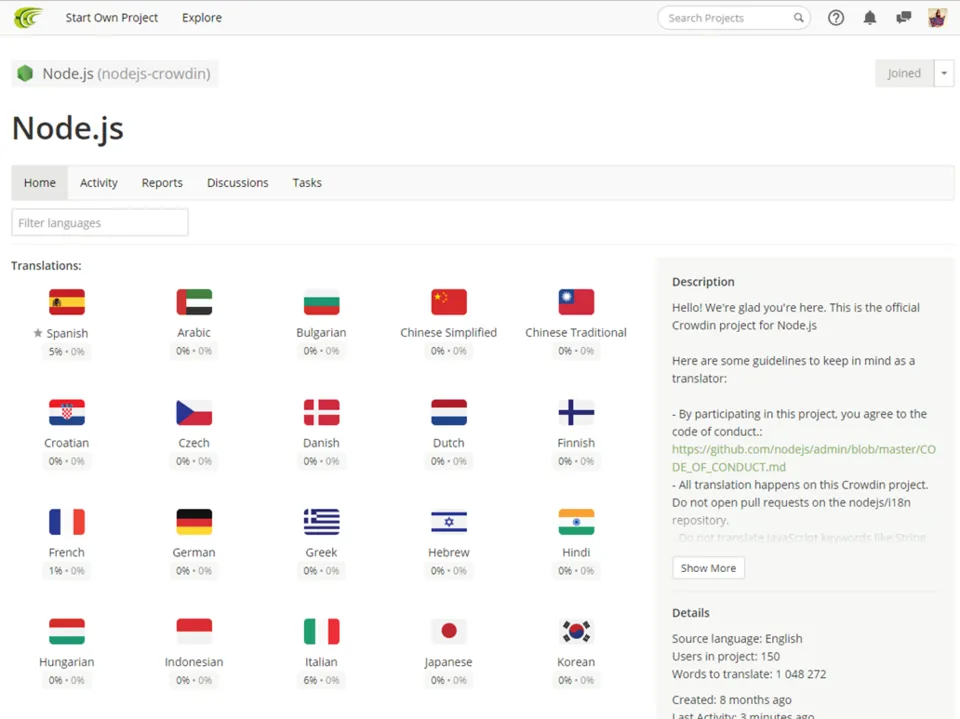This screenshot has height=719, width=960.
Task: Open the help question mark icon
Action: pos(836,18)
